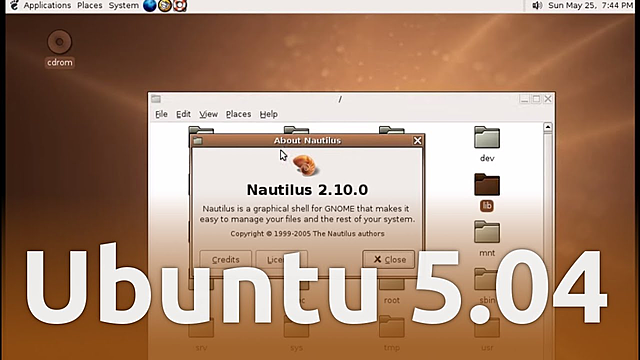The image size is (640, 360).
Task: Click the Credits button in About dialog
Action: click(x=226, y=259)
